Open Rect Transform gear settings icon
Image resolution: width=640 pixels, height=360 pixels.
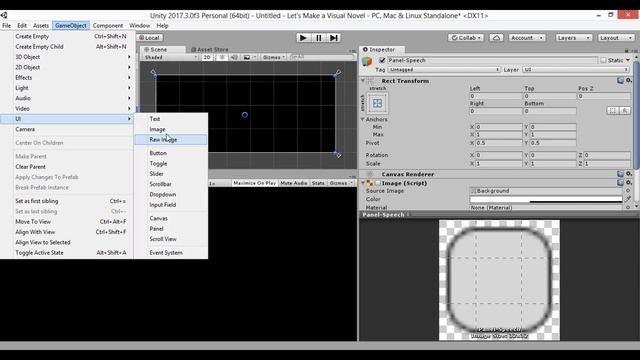tap(629, 80)
